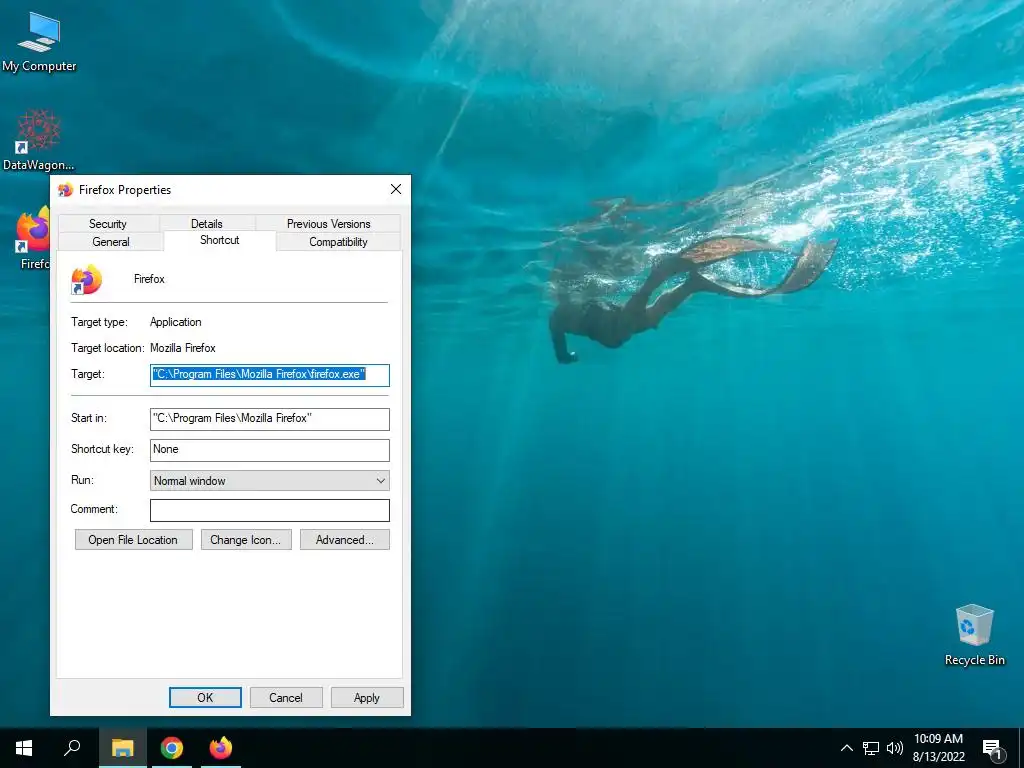The image size is (1024, 768).
Task: Close the Firefox Properties window
Action: point(396,189)
